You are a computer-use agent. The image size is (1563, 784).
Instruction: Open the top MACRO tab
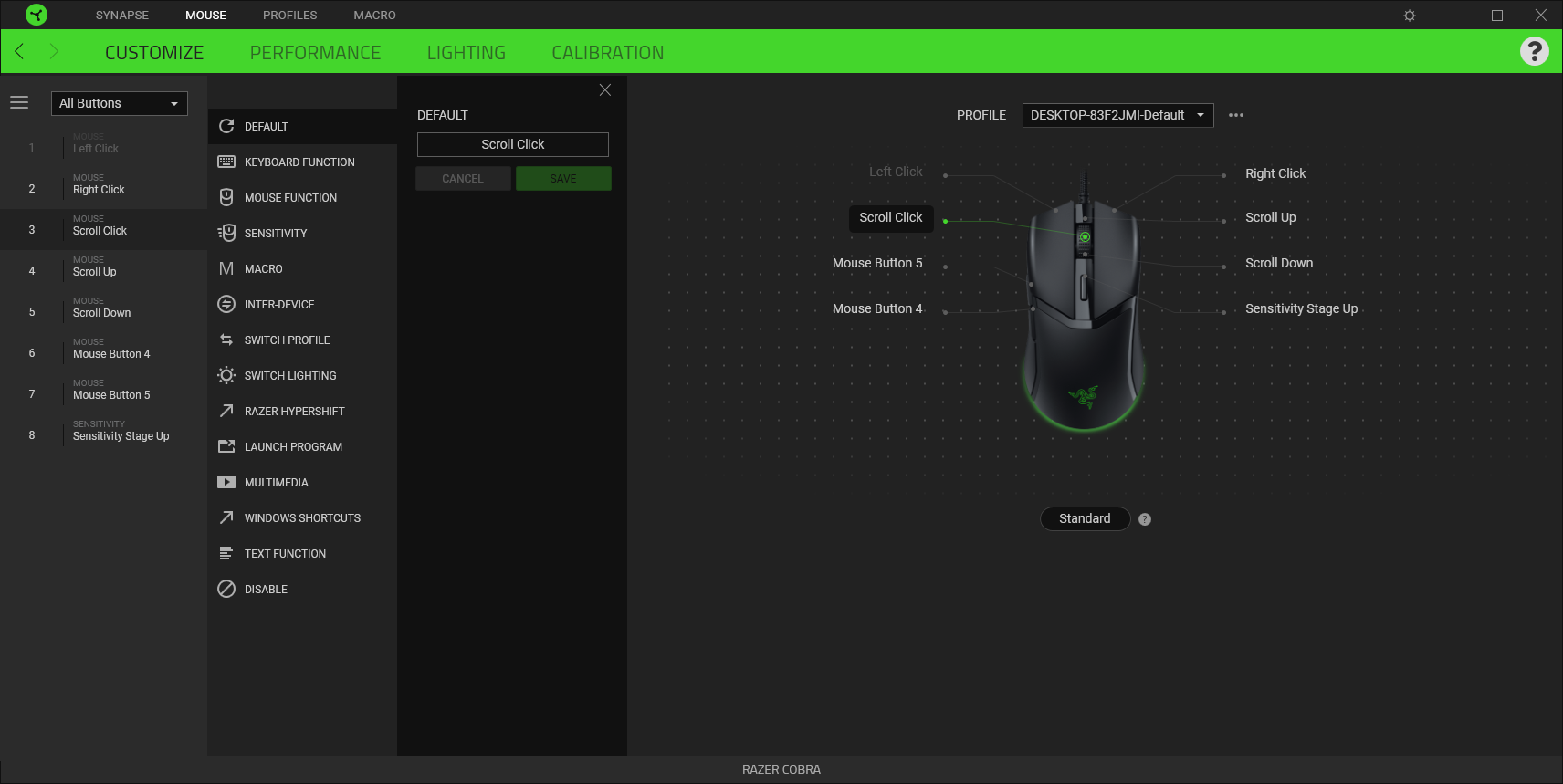[x=375, y=15]
